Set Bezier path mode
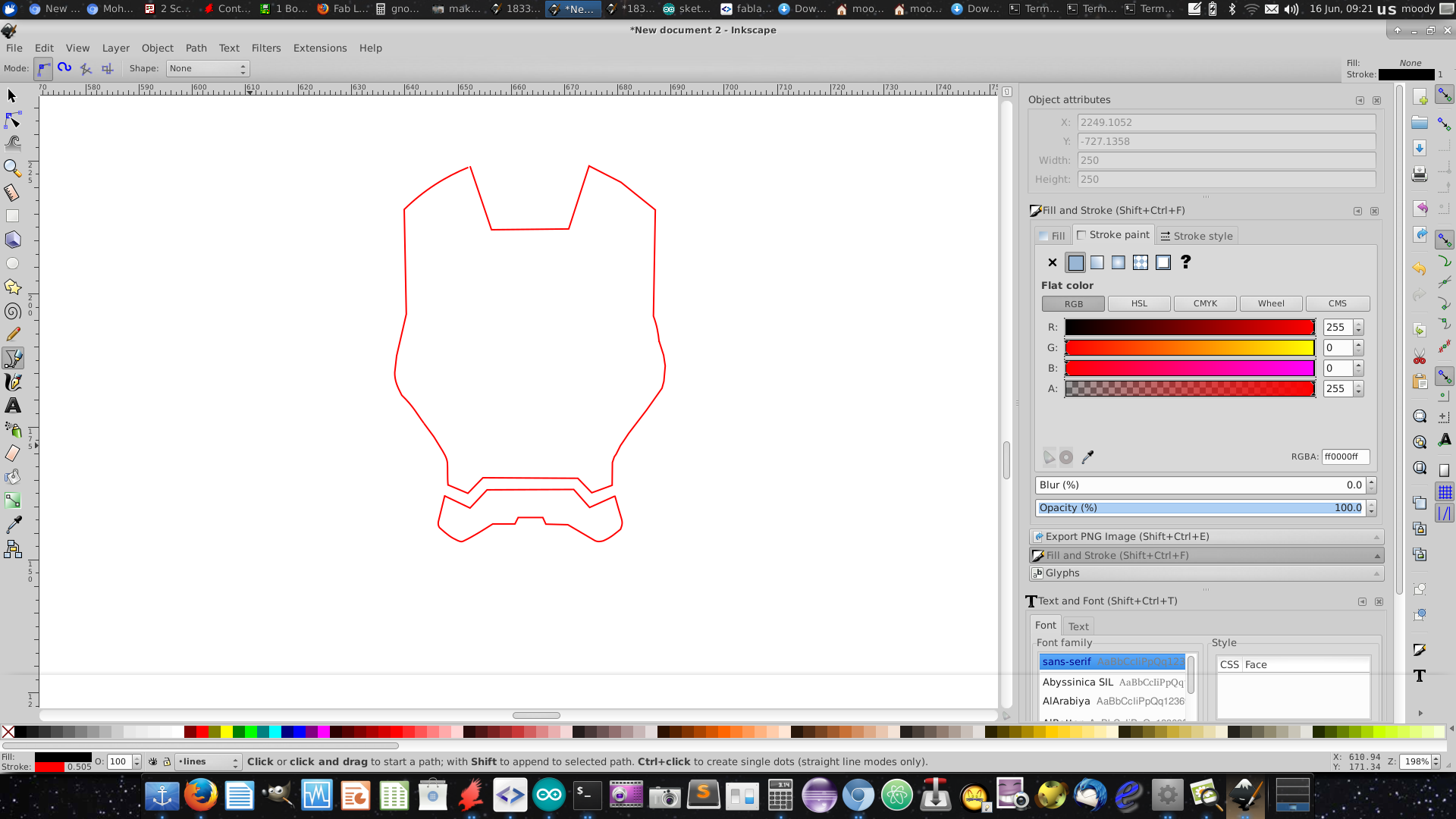This screenshot has height=819, width=1456. point(44,68)
